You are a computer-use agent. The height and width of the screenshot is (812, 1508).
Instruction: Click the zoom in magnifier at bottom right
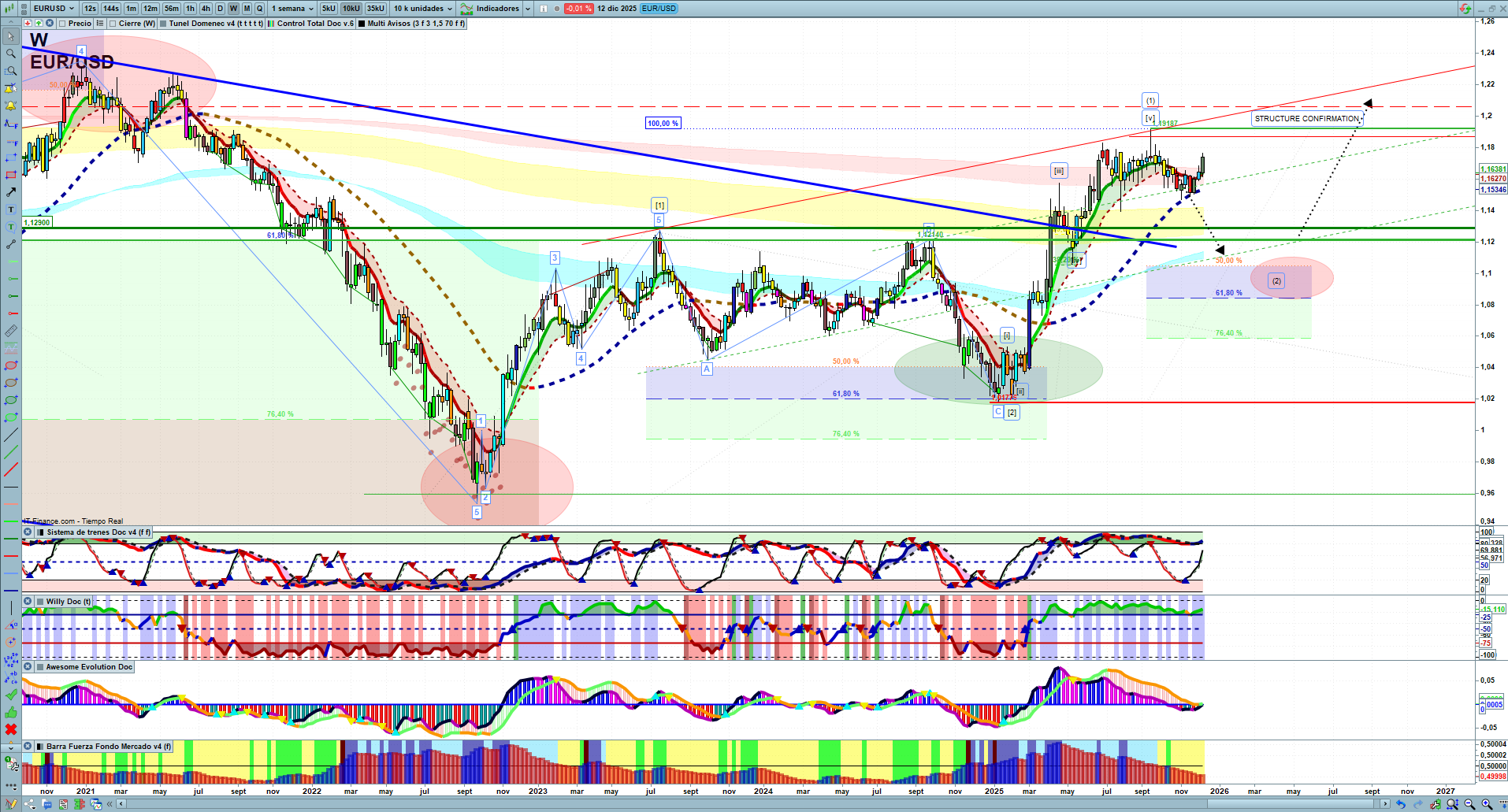pyautogui.click(x=1487, y=804)
